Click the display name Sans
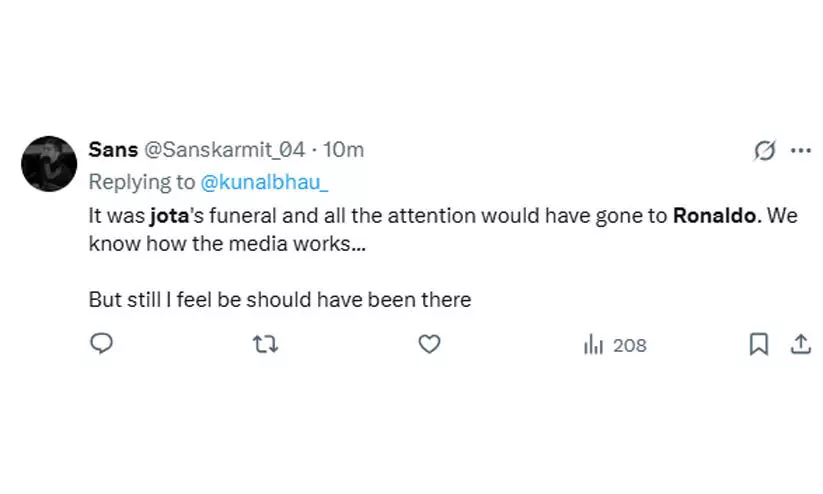 pyautogui.click(x=113, y=150)
